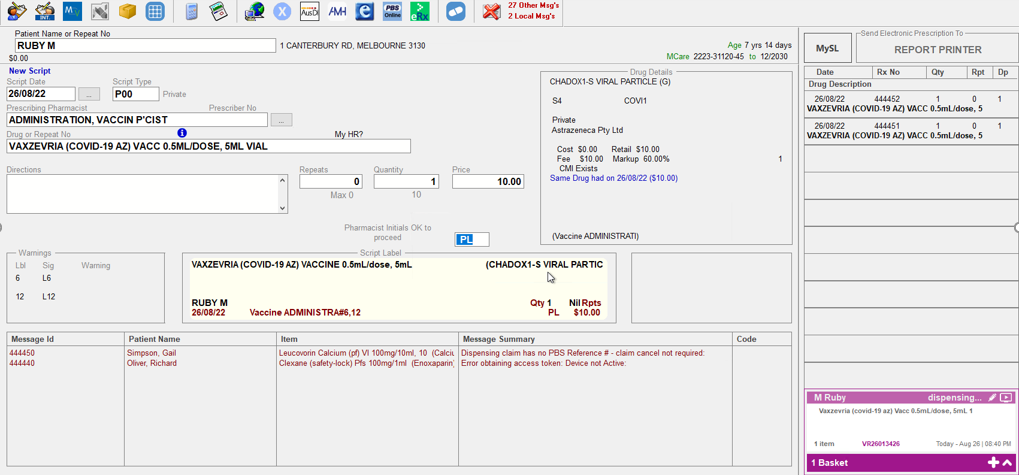Click the Same Drug had on 26/08/22 text

613,177
